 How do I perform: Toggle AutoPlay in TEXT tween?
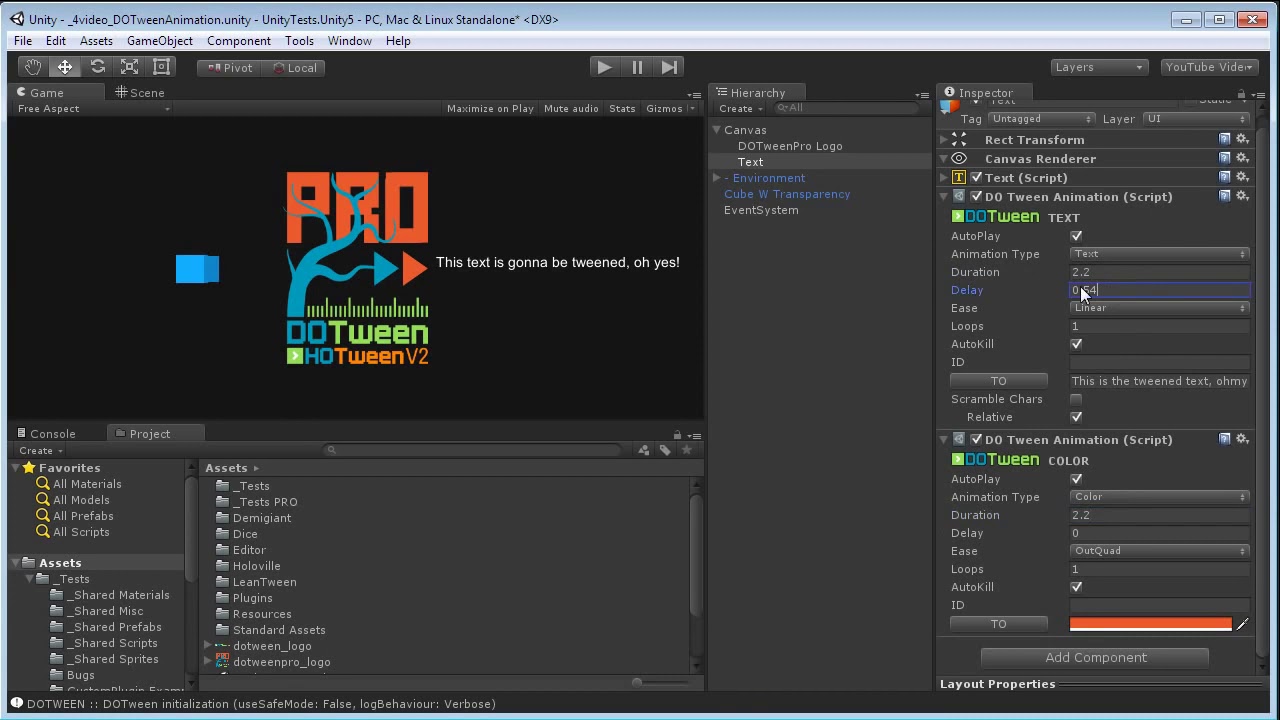point(1076,236)
